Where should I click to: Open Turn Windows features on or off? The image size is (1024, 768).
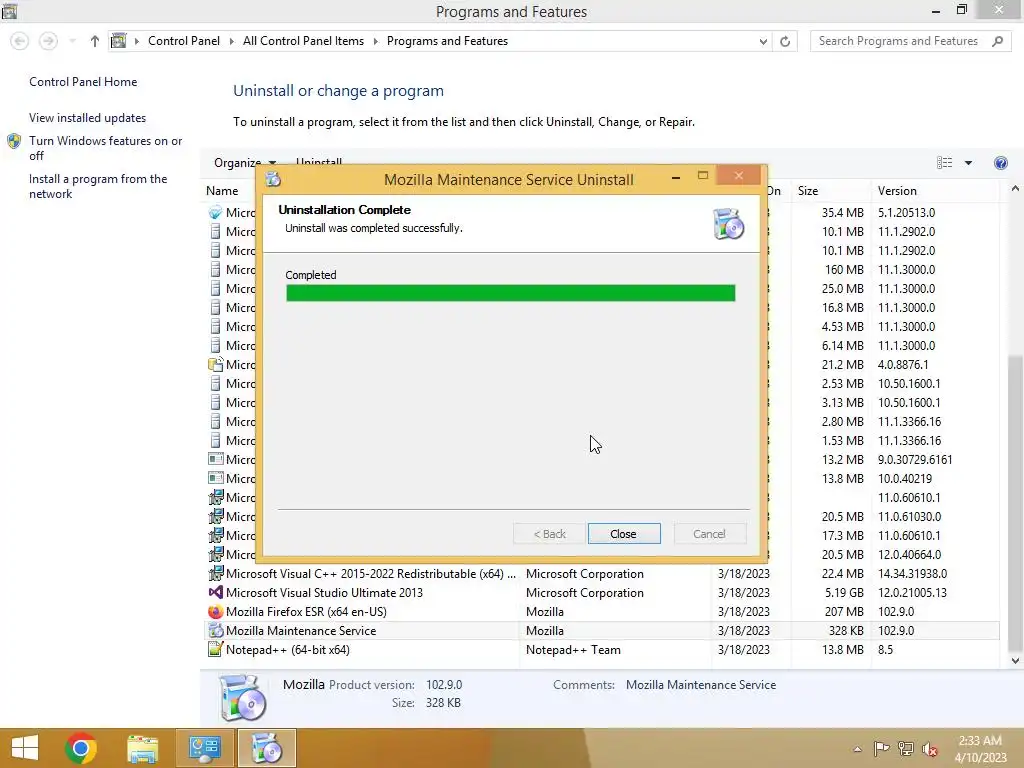pyautogui.click(x=105, y=148)
